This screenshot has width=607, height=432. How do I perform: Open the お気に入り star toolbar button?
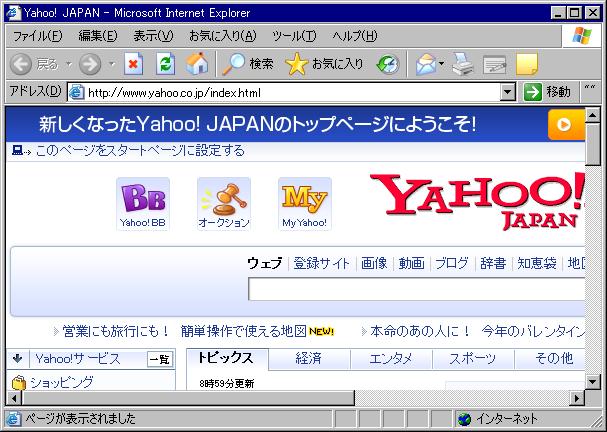324,64
